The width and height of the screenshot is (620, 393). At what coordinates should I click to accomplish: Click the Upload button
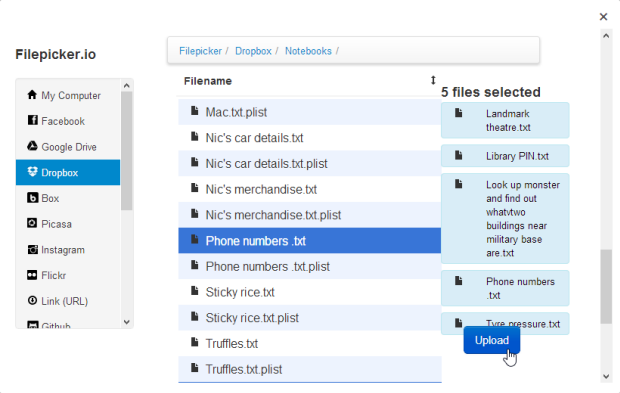pyautogui.click(x=491, y=340)
